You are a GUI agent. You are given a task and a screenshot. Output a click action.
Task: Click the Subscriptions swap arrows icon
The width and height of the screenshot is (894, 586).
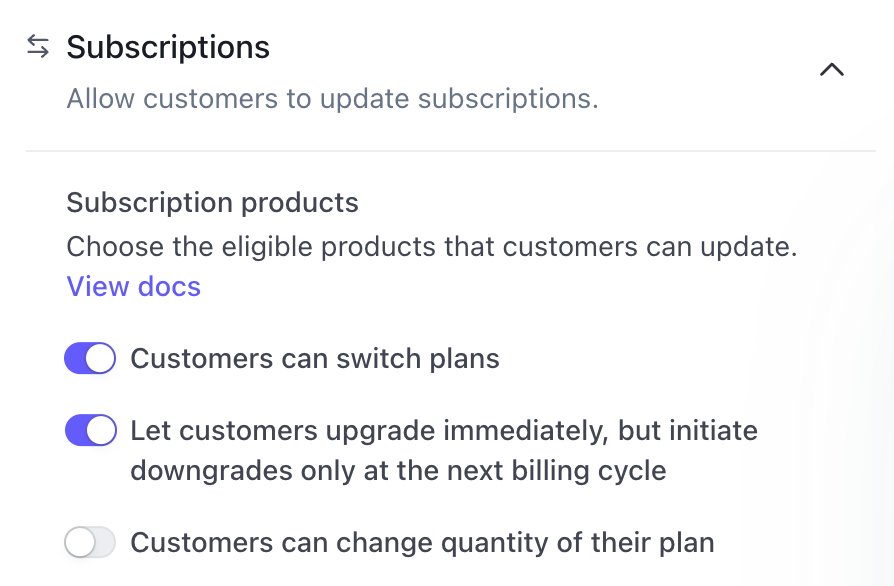[x=38, y=47]
